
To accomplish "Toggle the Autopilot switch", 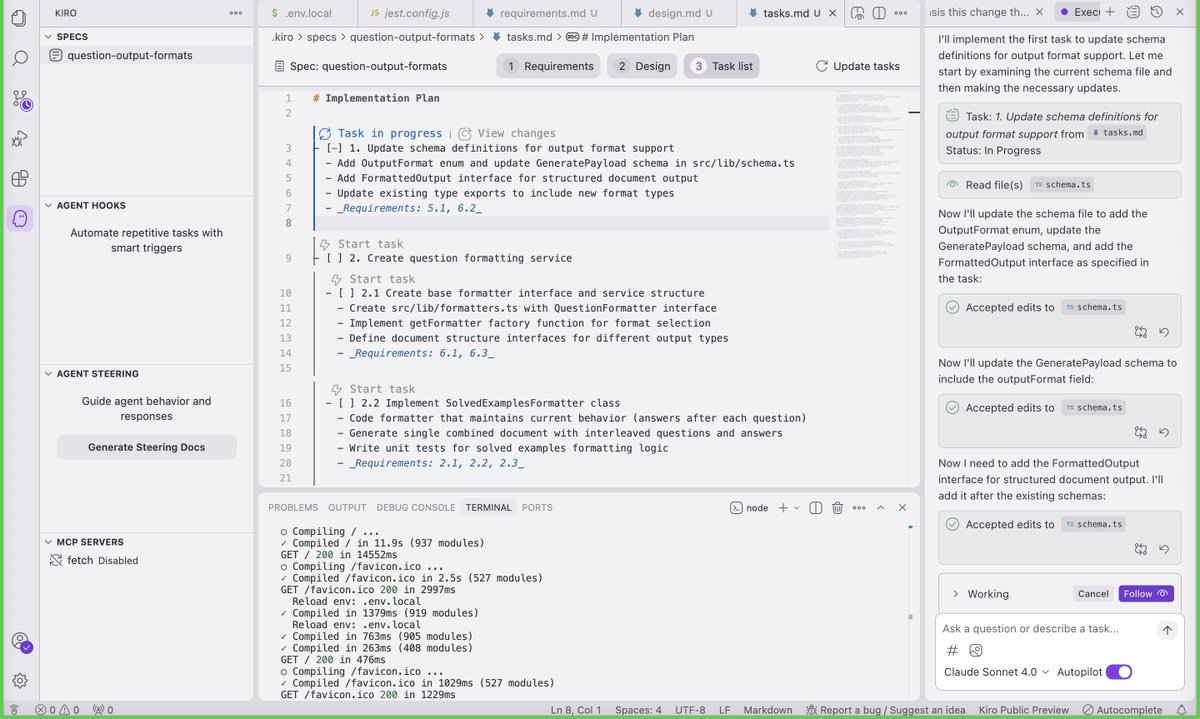I will [x=1119, y=672].
